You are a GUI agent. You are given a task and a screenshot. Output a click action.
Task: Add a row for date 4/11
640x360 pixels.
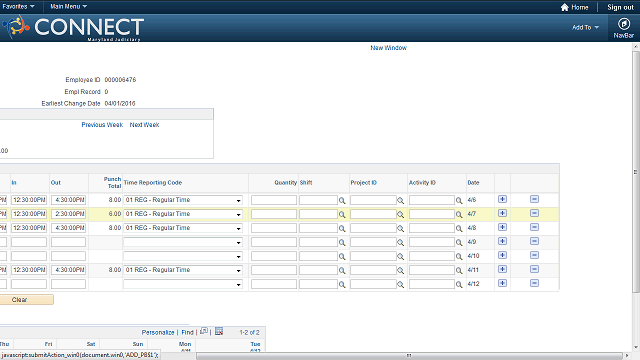pyautogui.click(x=502, y=269)
